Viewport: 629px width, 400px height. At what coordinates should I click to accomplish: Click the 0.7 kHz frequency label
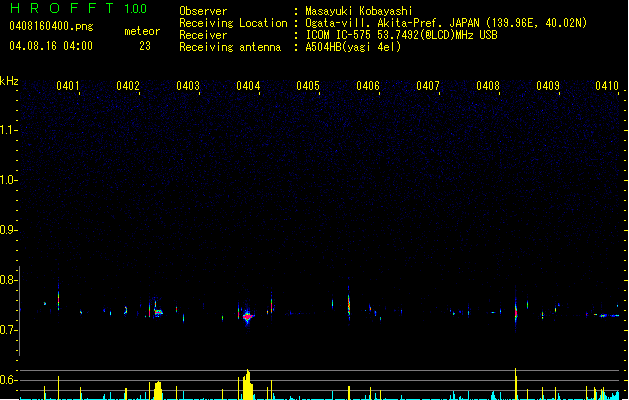pos(8,330)
